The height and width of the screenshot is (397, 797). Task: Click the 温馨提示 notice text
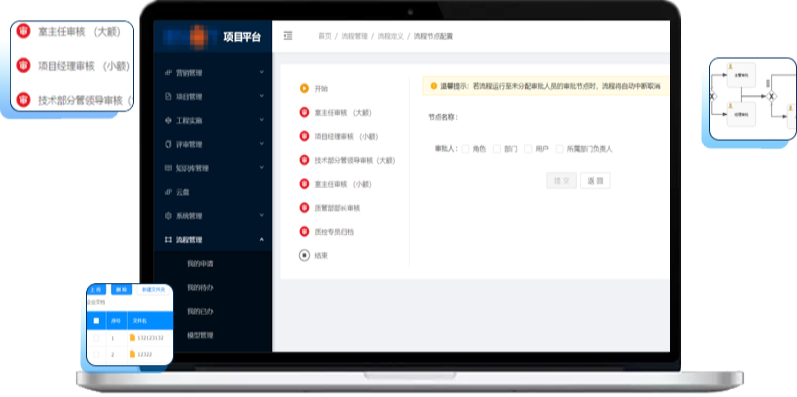click(550, 86)
